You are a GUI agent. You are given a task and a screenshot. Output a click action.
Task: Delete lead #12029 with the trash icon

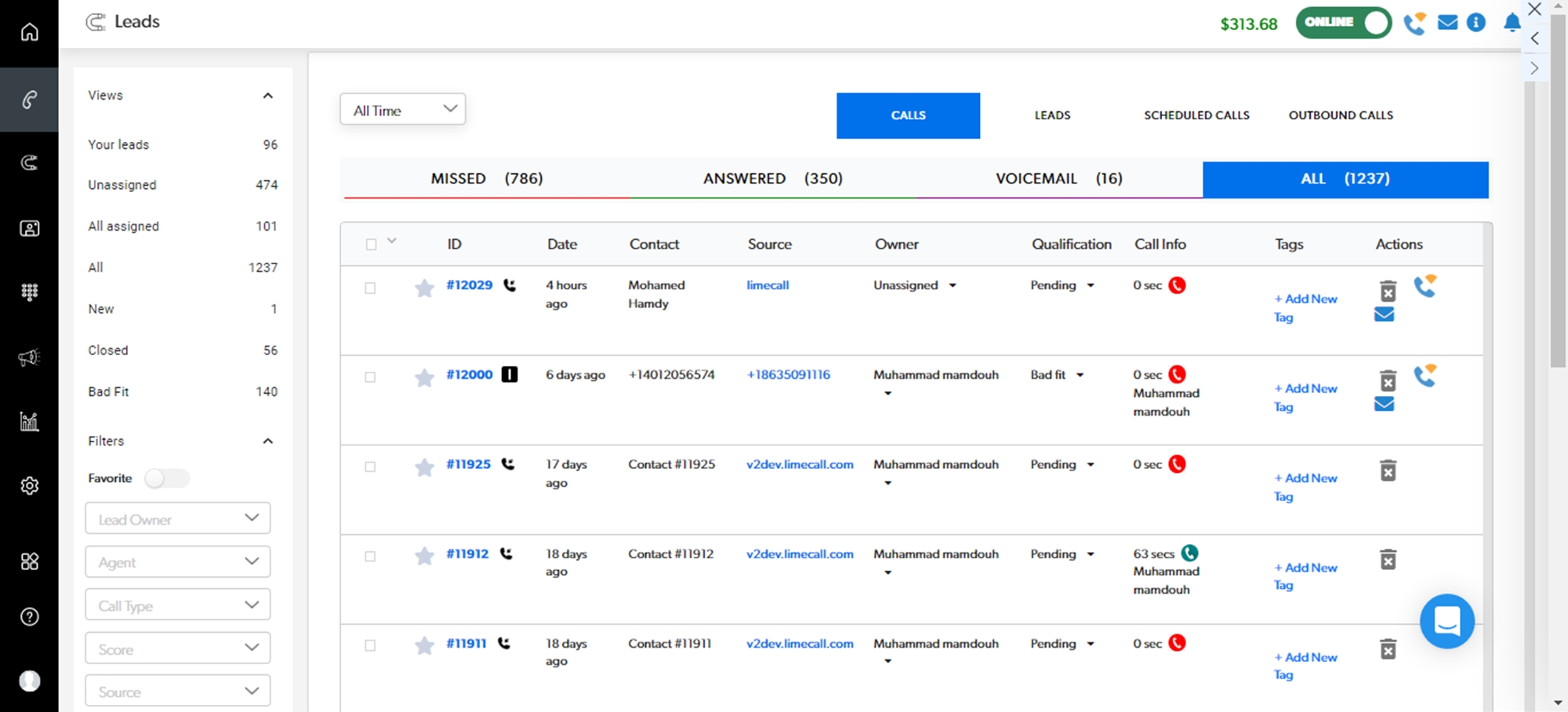1388,292
